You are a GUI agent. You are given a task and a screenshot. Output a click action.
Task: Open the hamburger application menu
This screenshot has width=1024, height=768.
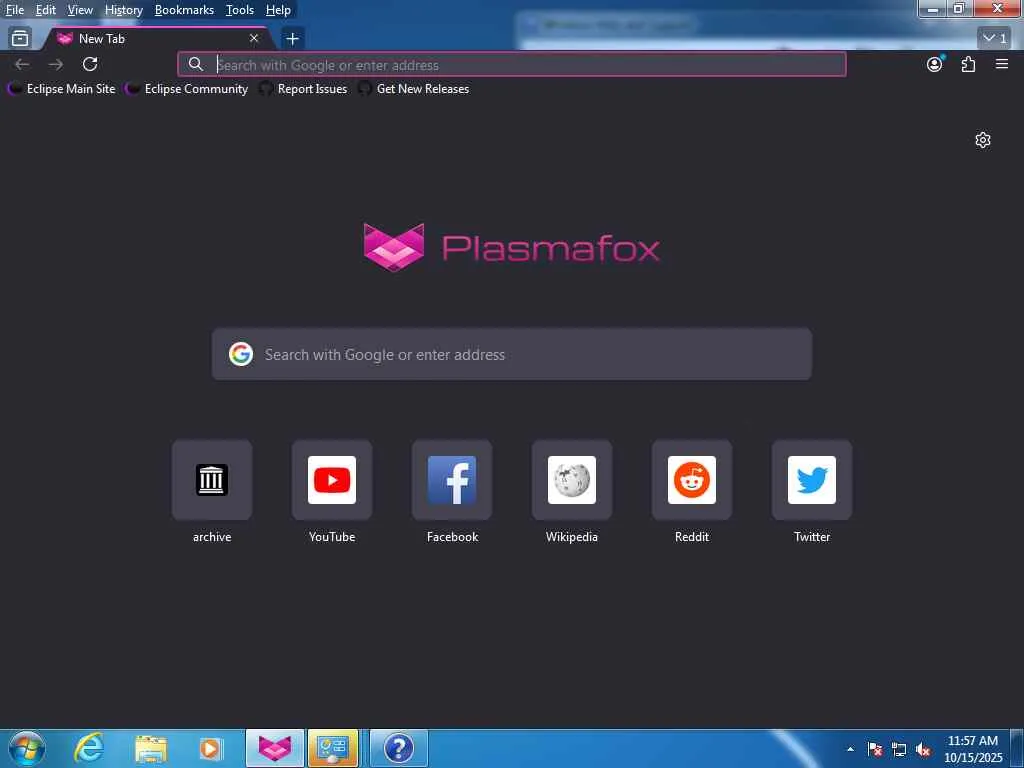(1002, 64)
